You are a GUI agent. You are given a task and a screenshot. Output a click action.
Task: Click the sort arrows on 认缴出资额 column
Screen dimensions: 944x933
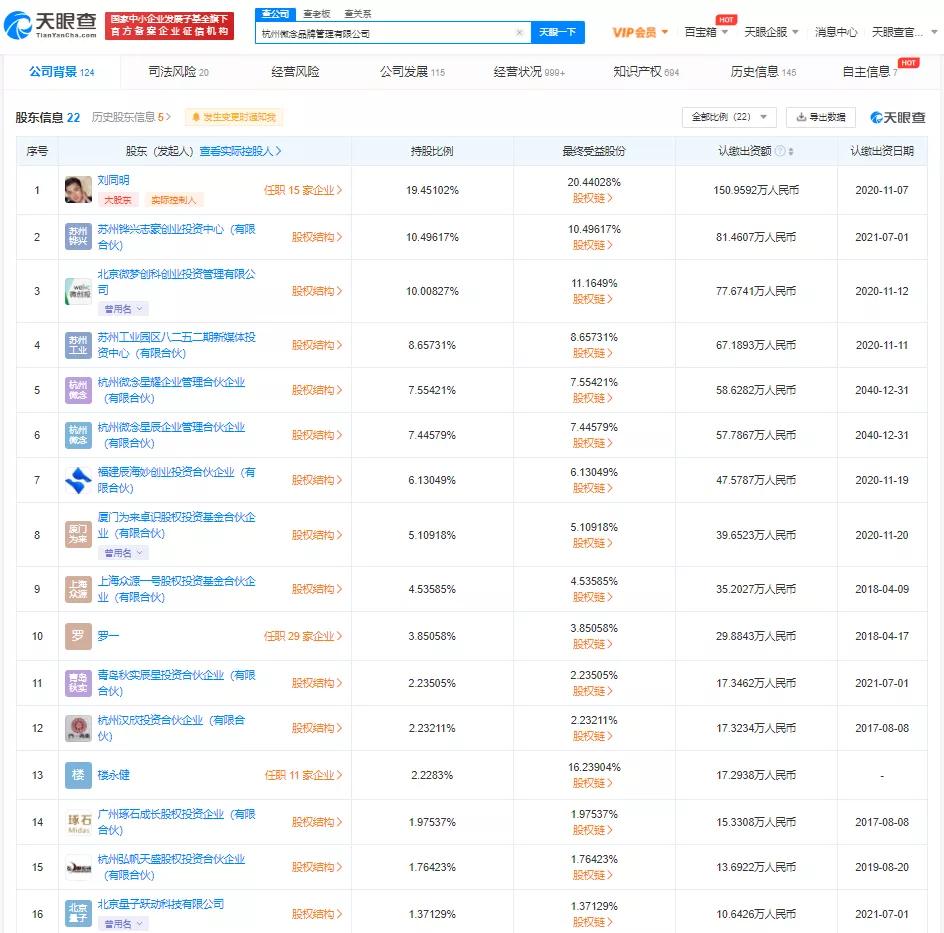click(x=791, y=150)
